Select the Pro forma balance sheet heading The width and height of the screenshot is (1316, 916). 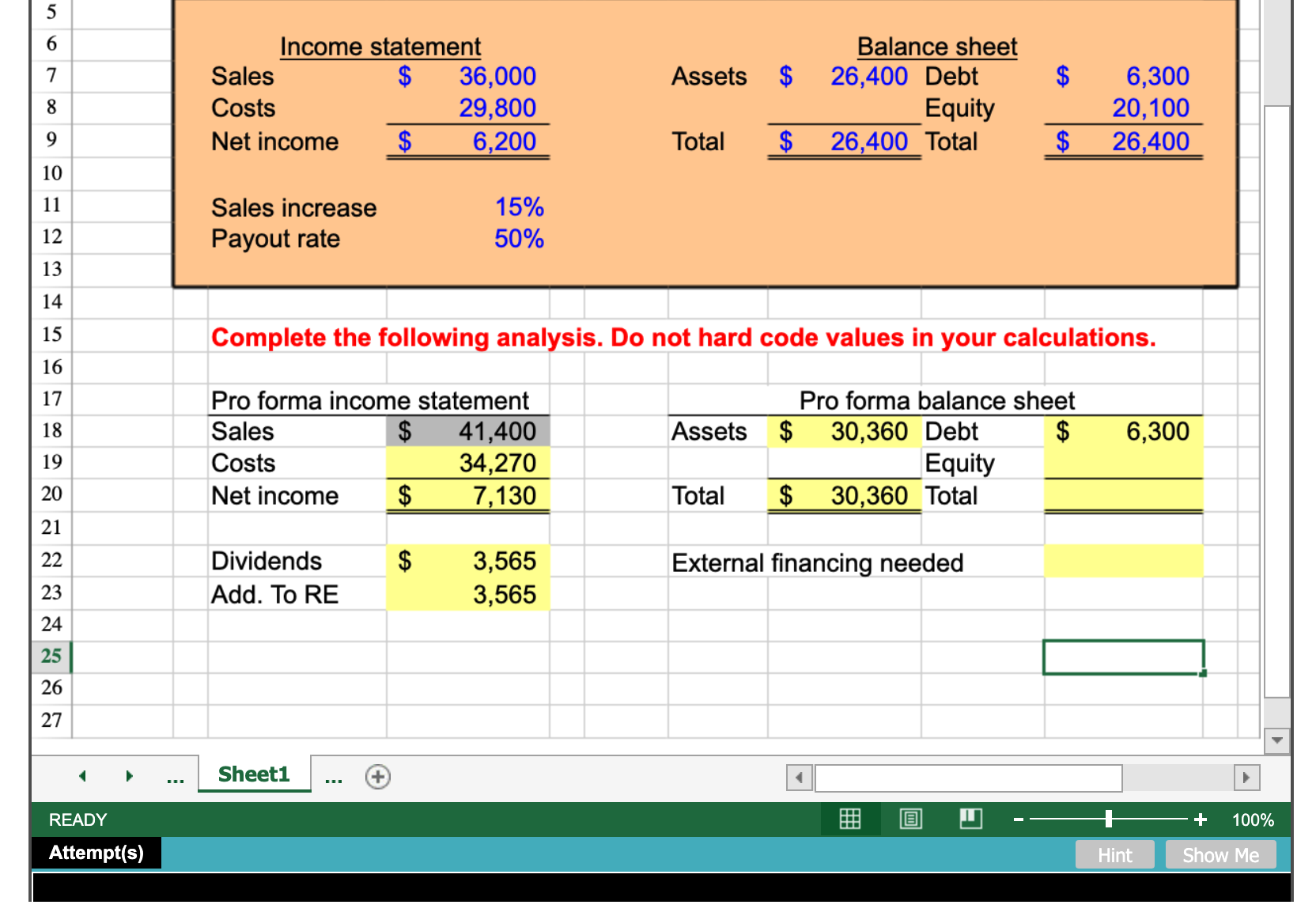click(x=937, y=400)
